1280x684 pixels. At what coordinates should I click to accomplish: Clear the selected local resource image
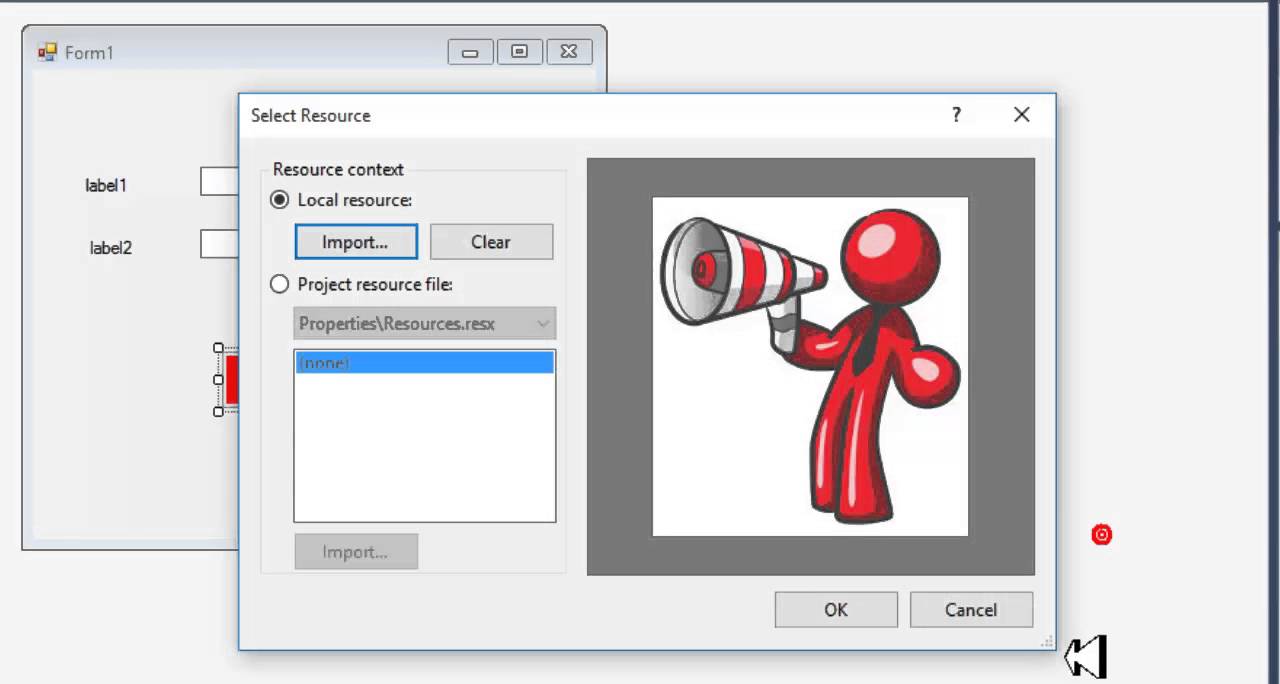click(x=491, y=242)
